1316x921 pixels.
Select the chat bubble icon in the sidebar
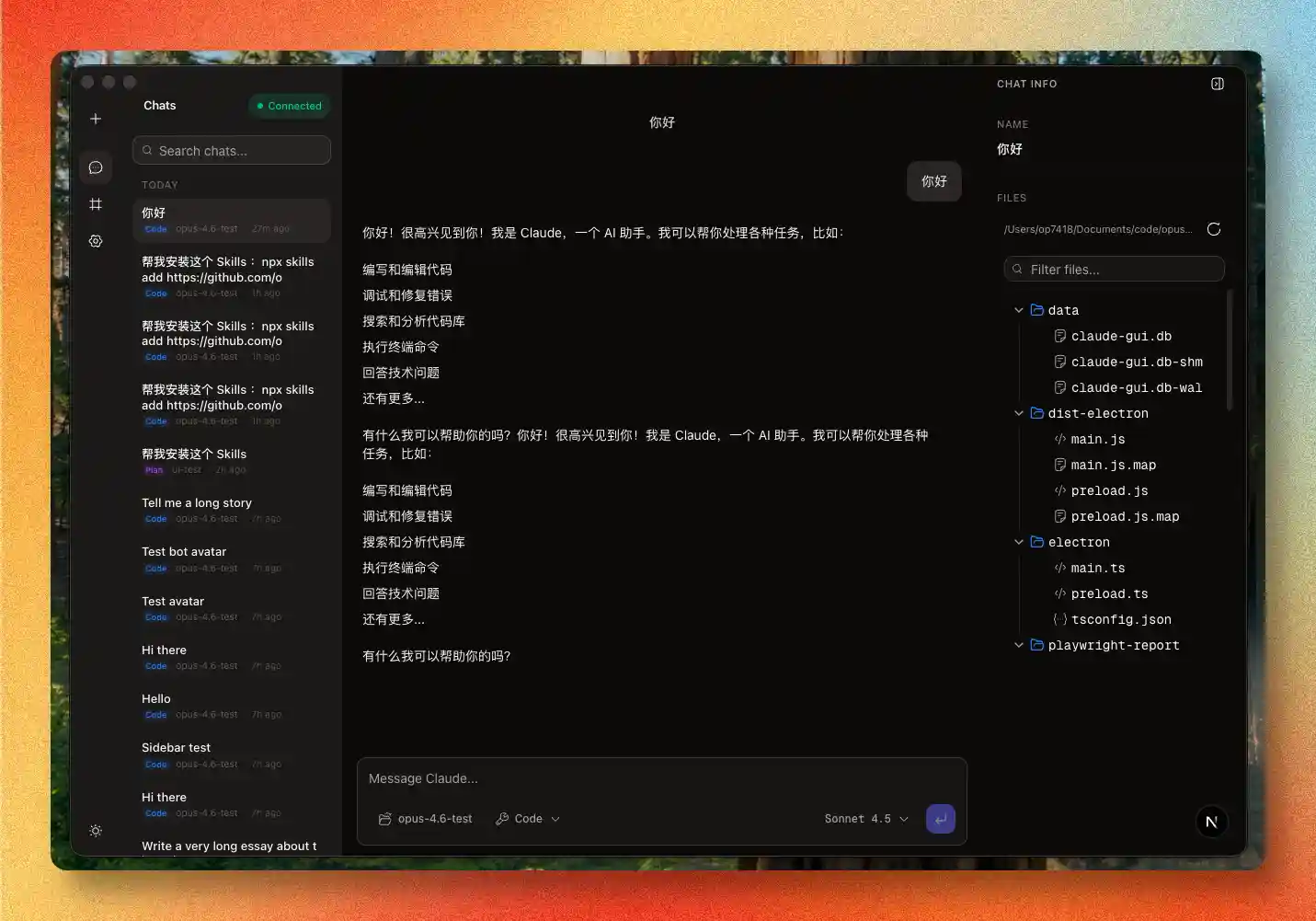(96, 167)
